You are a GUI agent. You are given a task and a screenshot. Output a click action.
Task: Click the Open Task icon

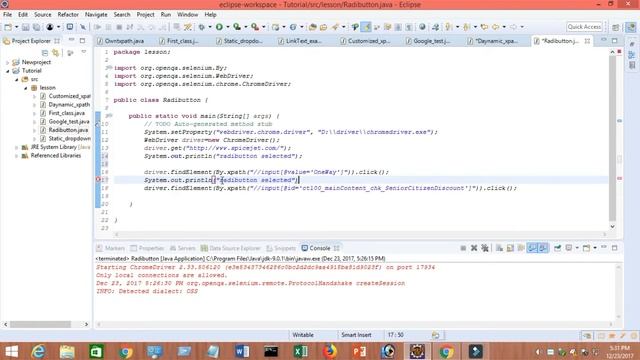(x=323, y=27)
